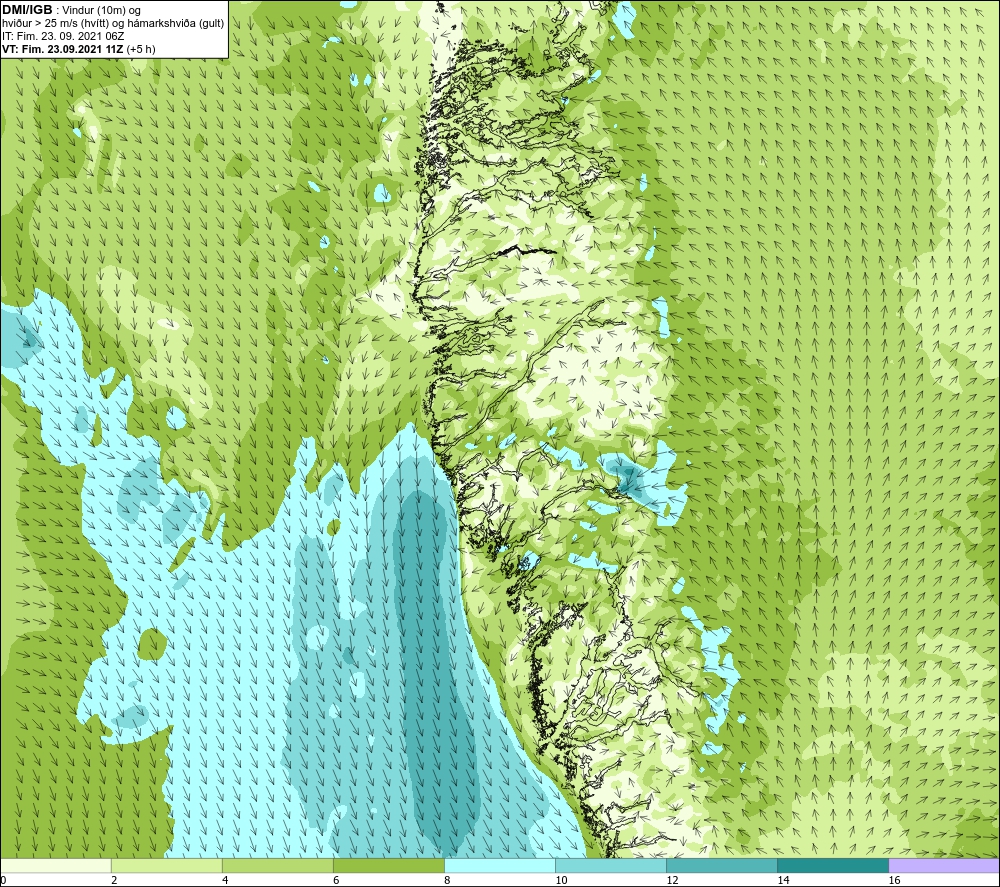Click legend scale label '2'

[114, 880]
